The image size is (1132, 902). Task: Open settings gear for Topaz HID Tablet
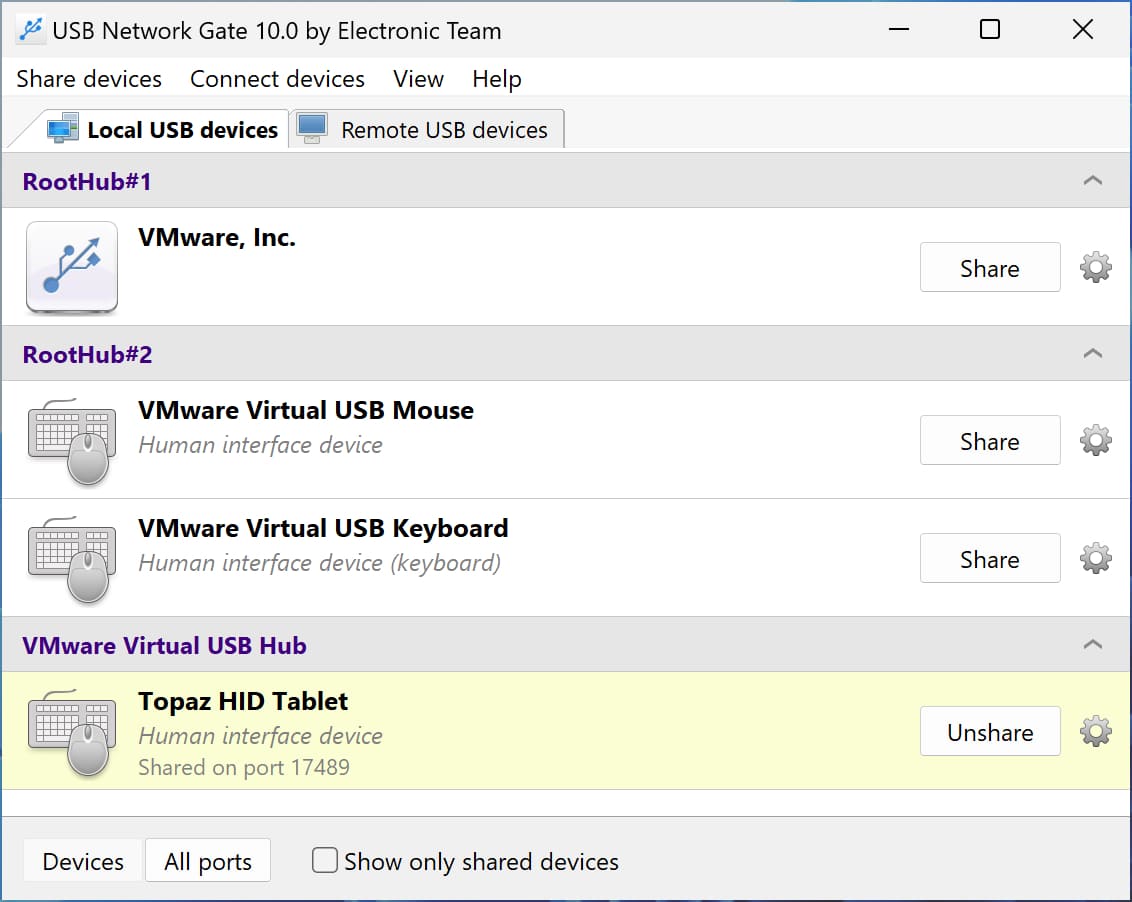(x=1095, y=732)
